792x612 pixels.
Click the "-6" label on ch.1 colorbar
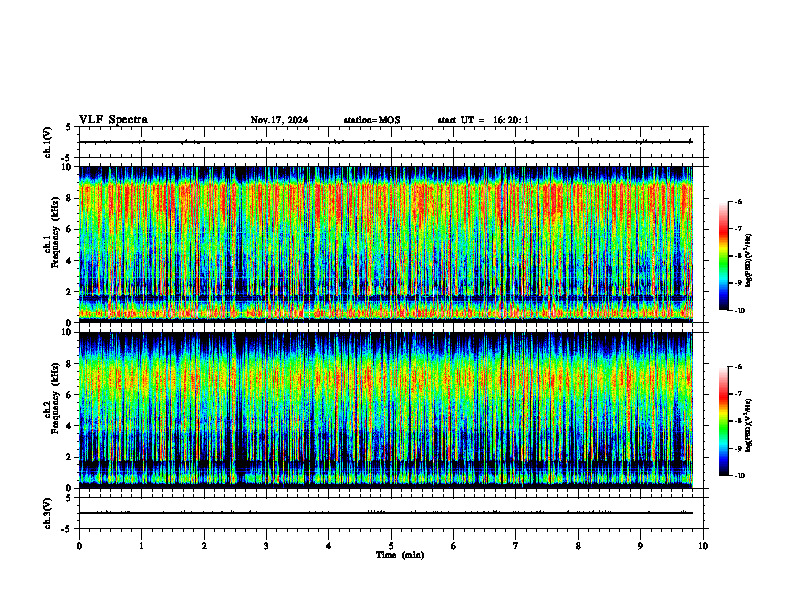[x=738, y=202]
